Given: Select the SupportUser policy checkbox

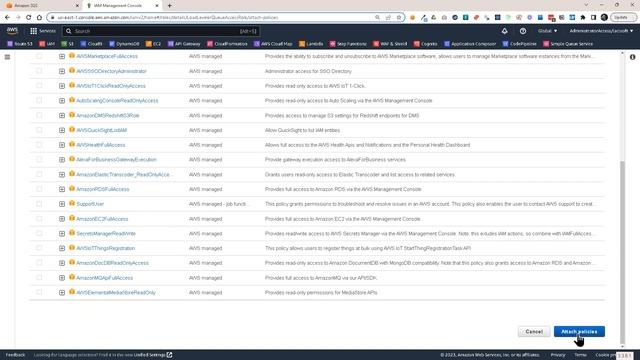Looking at the screenshot, I should click(39, 204).
